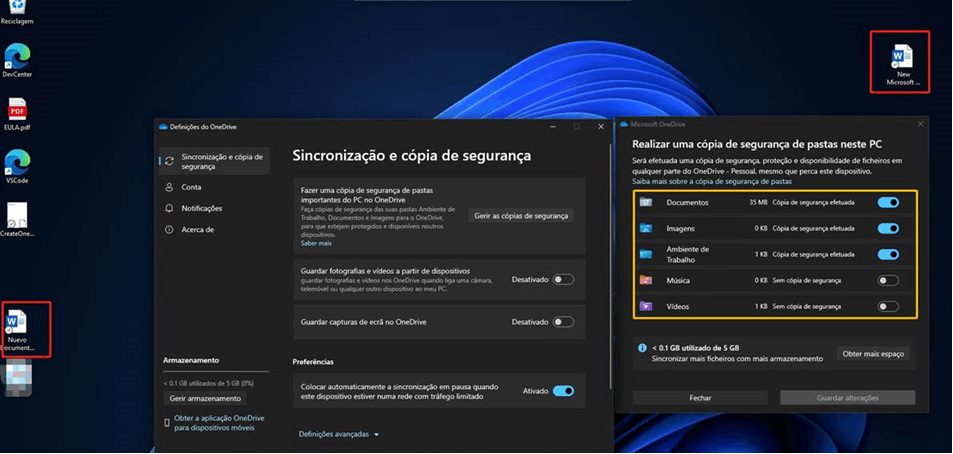This screenshot has height=454, width=953.
Task: Click the blurred desktop icon below Nuevo Document
Action: [x=17, y=380]
